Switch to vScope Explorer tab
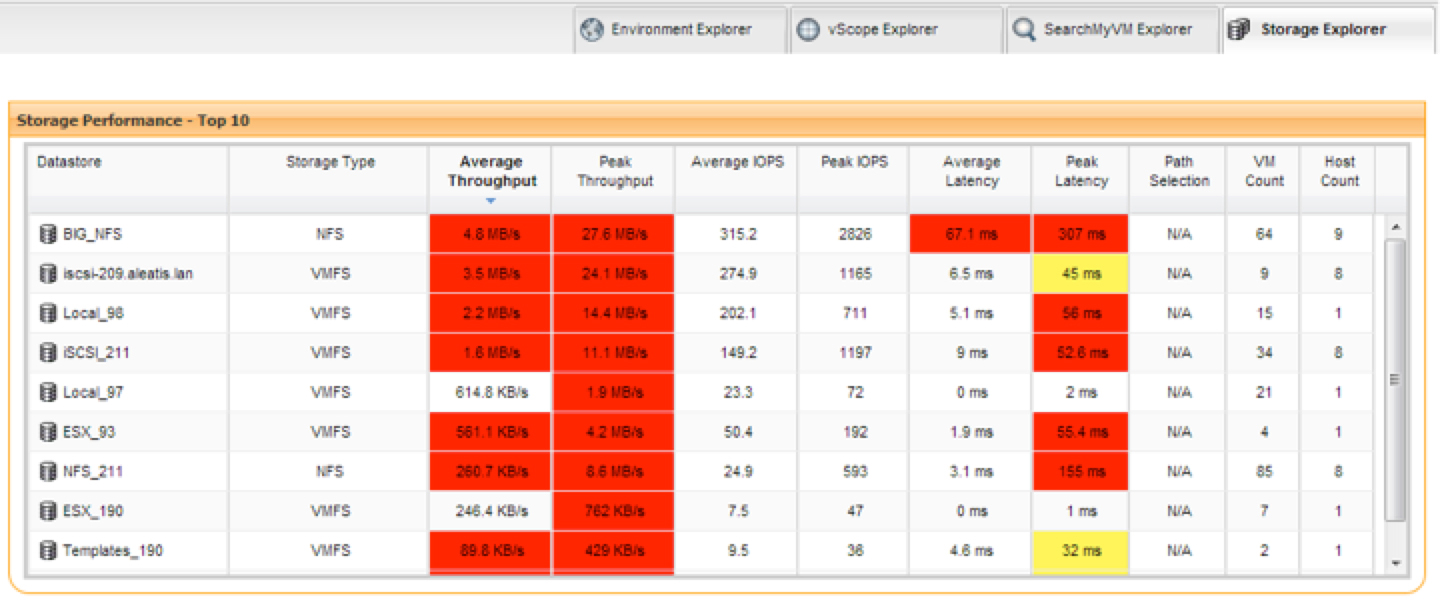The width and height of the screenshot is (1440, 608). pyautogui.click(x=896, y=30)
